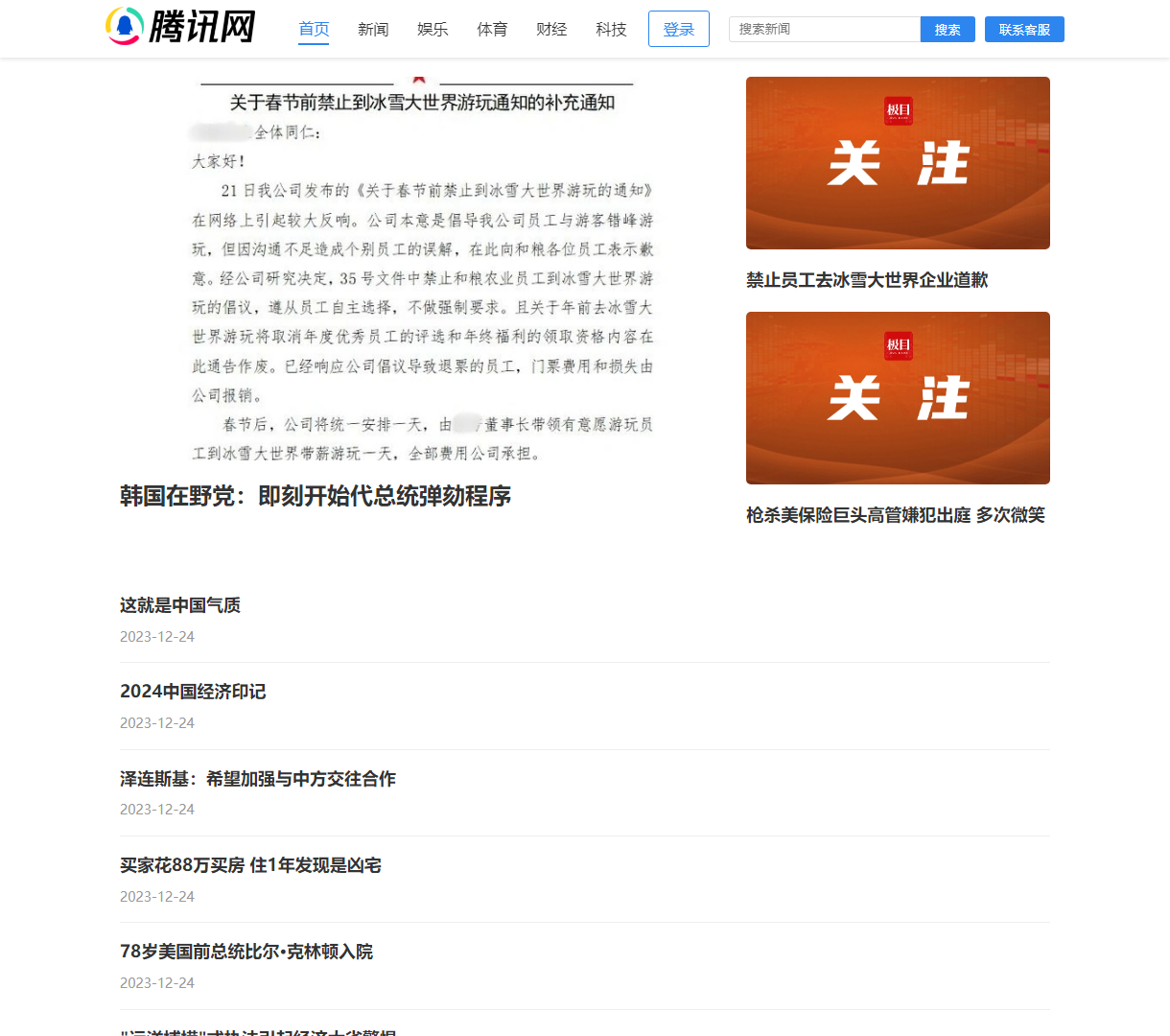Screen dimensions: 1170x1036
Task: Open the 娱乐 section
Action: coord(433,29)
